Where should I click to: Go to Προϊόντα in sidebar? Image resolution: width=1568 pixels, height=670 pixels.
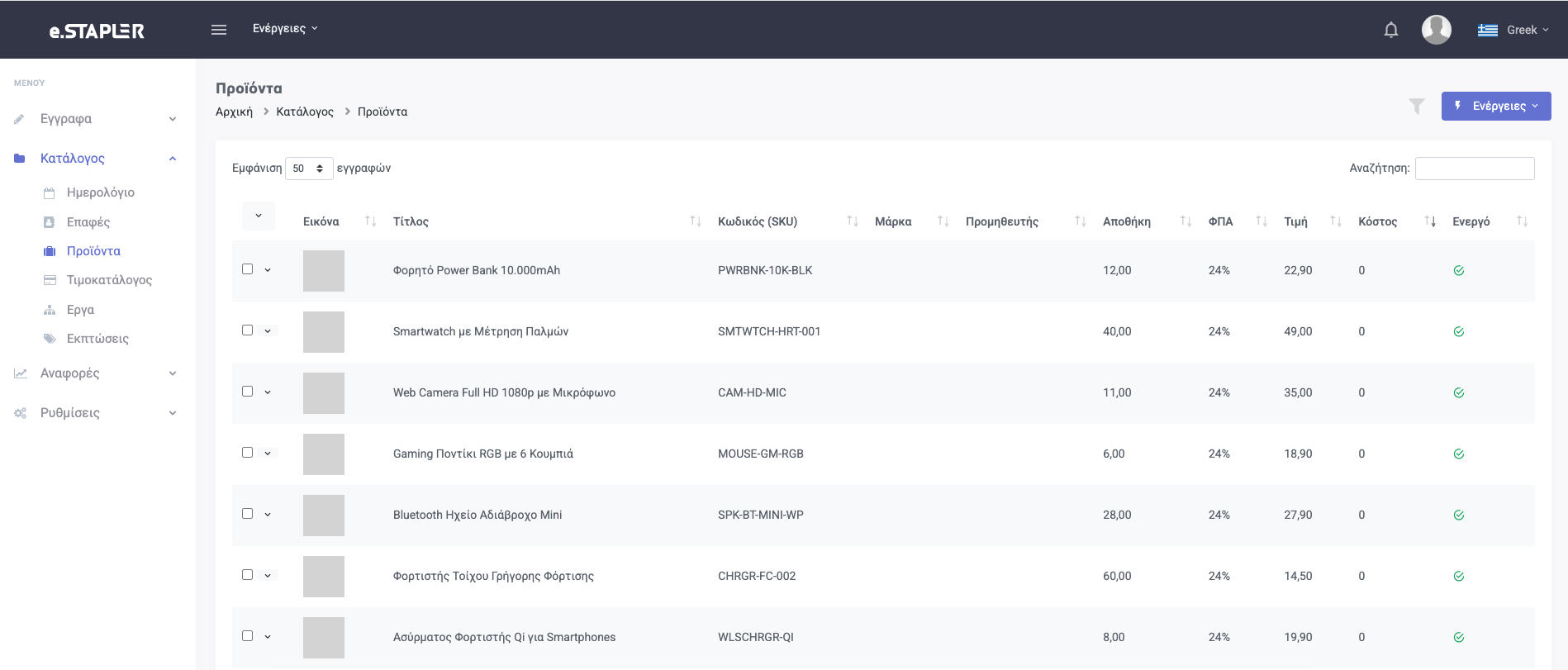pos(93,251)
